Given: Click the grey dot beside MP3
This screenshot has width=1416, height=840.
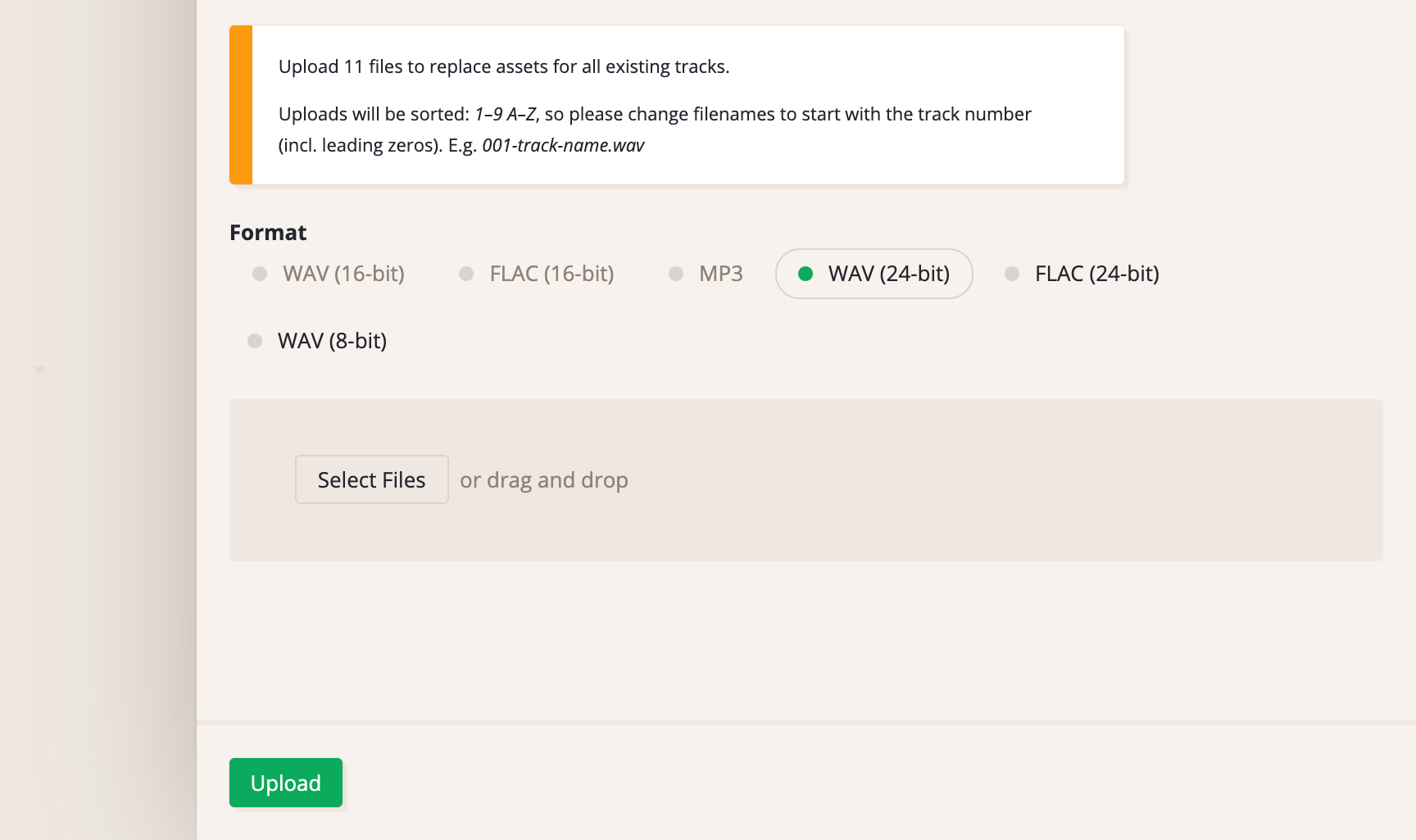Looking at the screenshot, I should click(676, 274).
